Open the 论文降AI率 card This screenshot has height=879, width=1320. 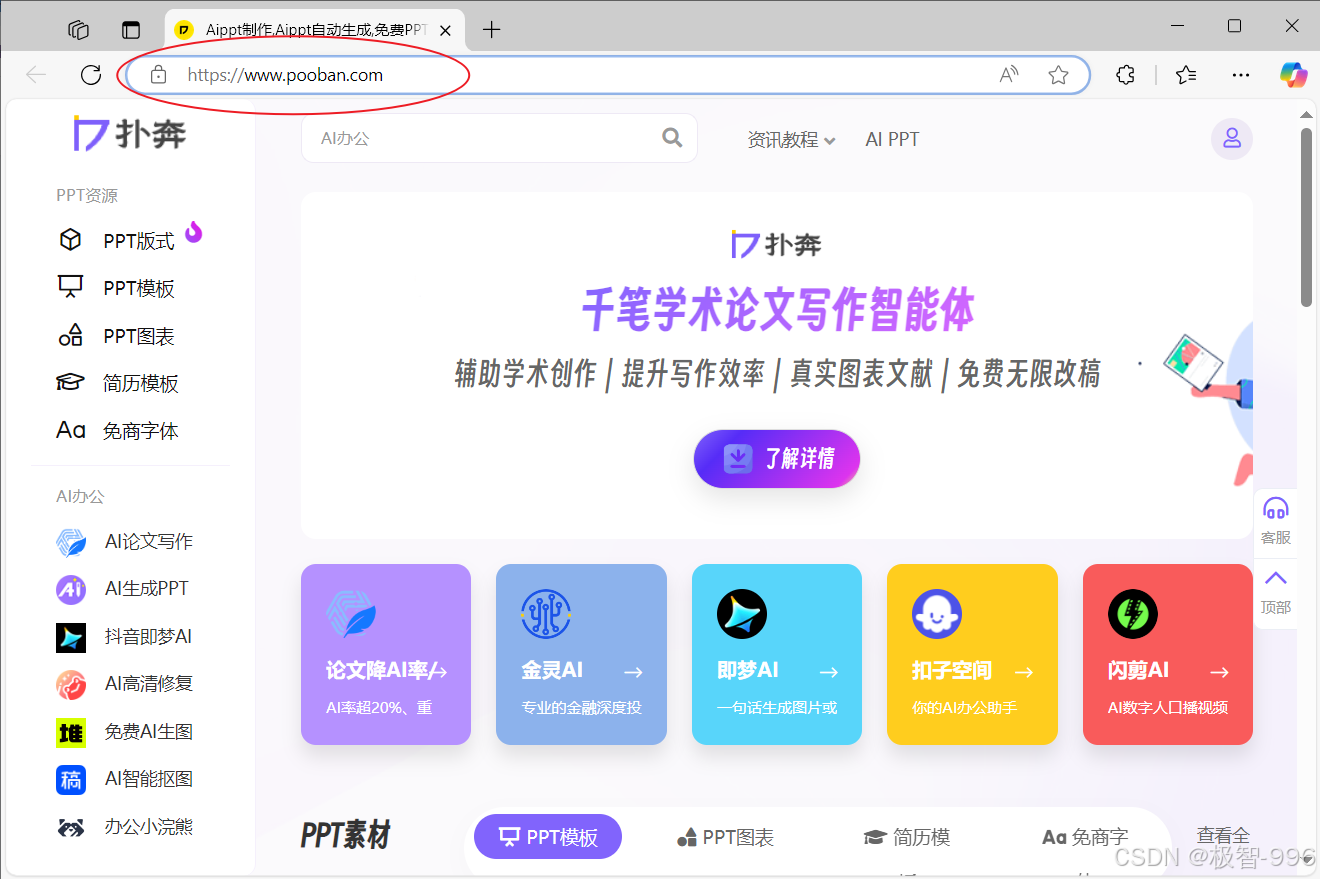(x=386, y=654)
